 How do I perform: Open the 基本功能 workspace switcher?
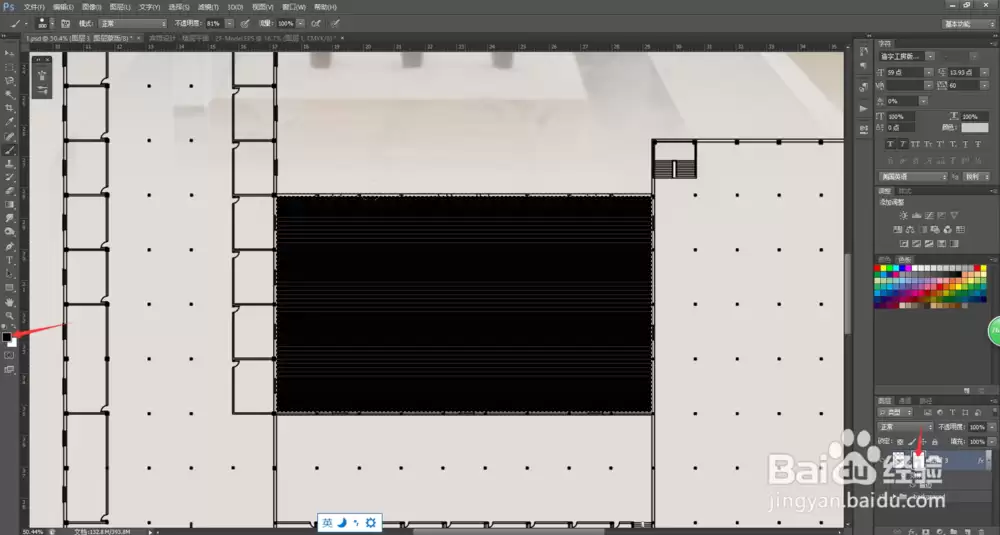968,24
